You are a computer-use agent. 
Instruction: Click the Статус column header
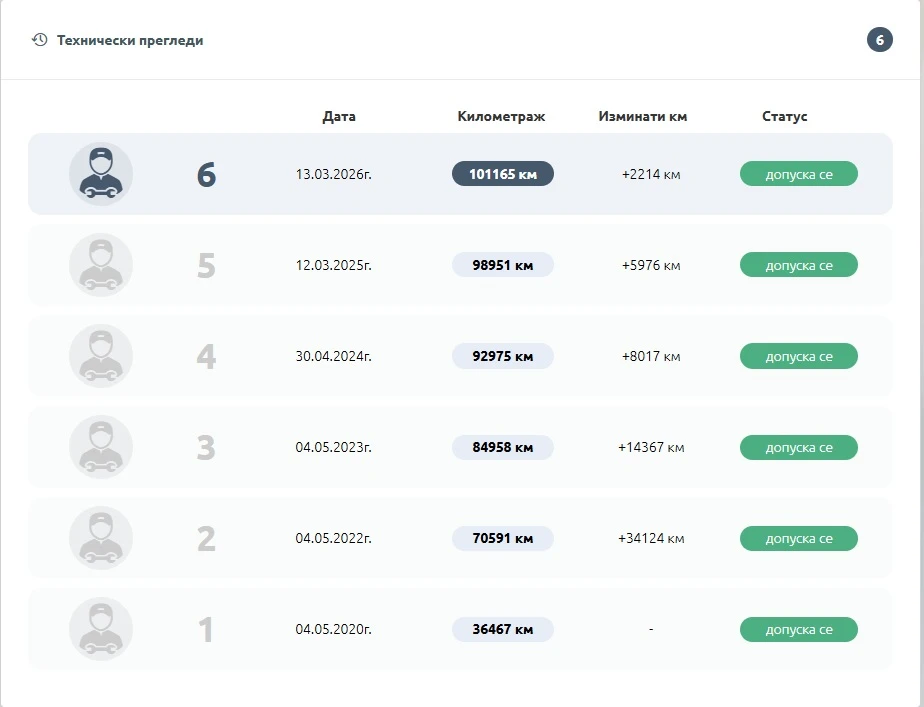(784, 116)
